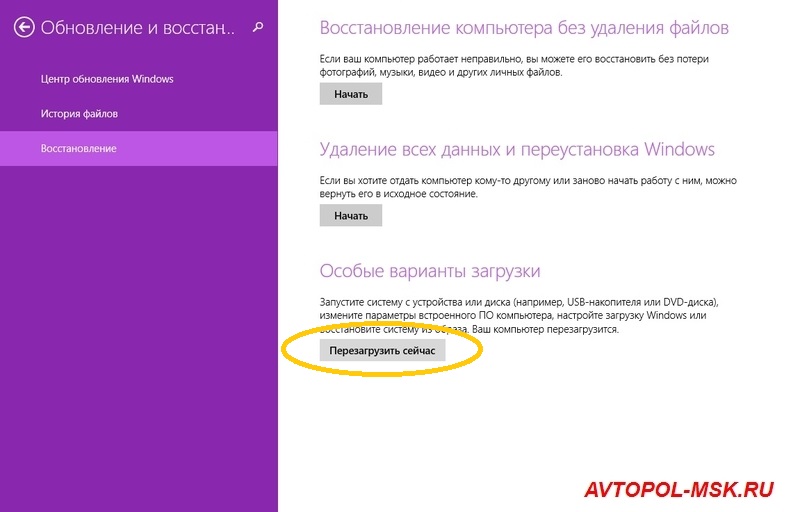Click Начать under recovery without deleting files
800x512 pixels.
pos(351,94)
